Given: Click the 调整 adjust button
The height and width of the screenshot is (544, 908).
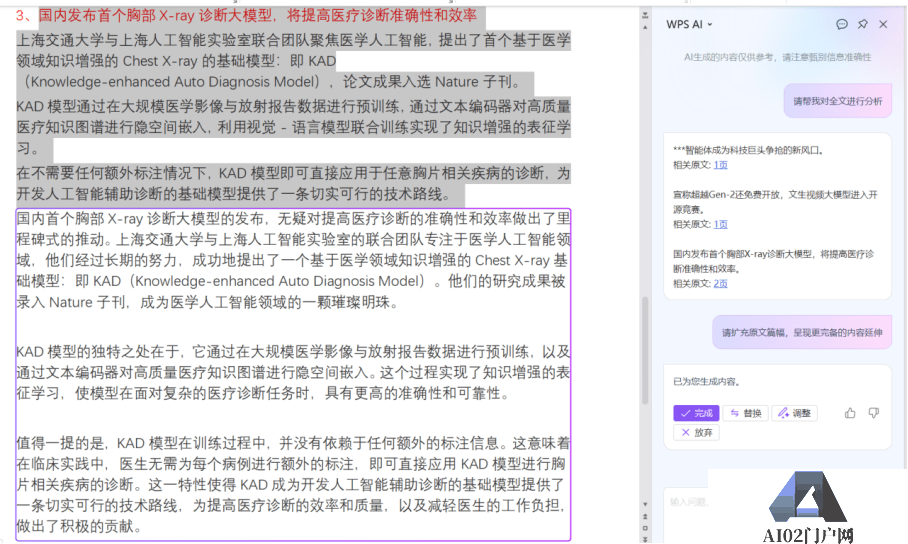Looking at the screenshot, I should click(x=794, y=413).
